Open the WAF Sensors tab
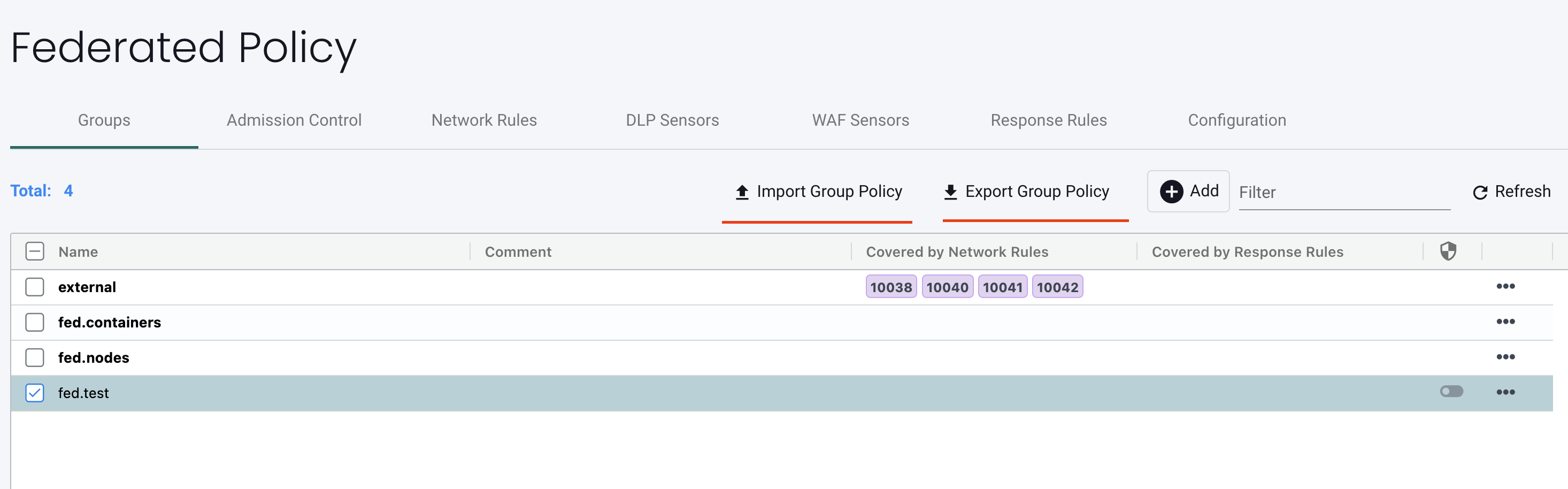This screenshot has width=1568, height=489. click(860, 120)
